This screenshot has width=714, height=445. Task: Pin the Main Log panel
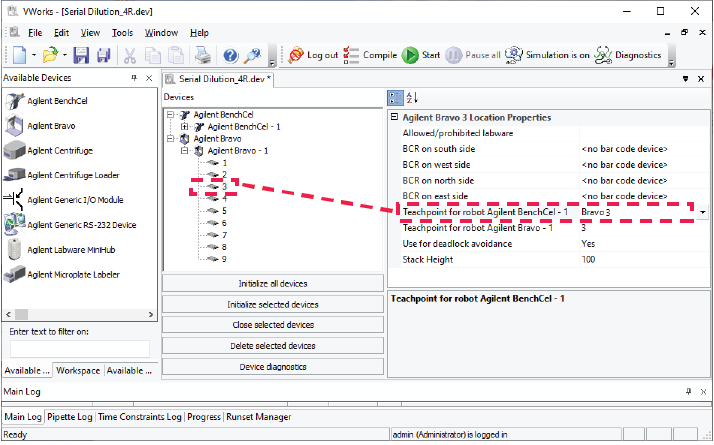point(688,391)
